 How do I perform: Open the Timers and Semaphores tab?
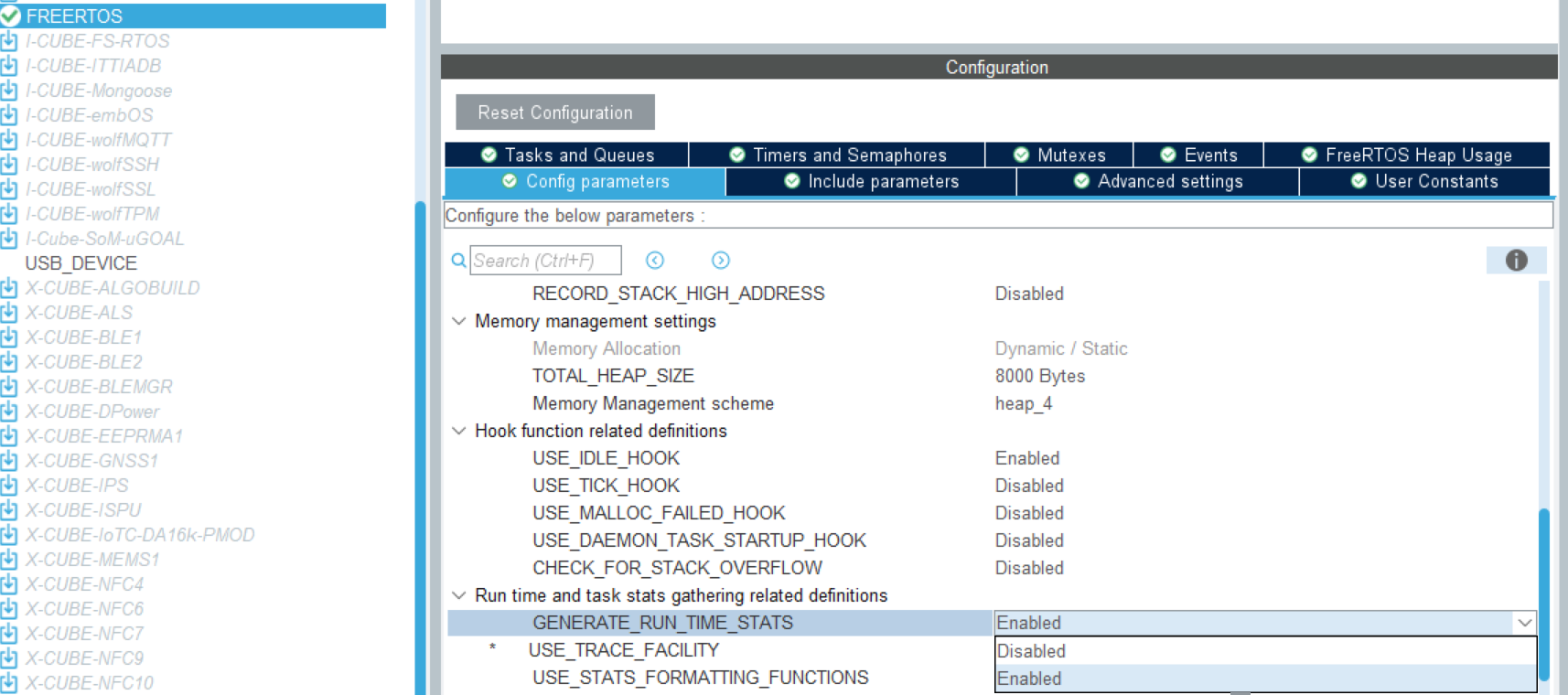837,155
